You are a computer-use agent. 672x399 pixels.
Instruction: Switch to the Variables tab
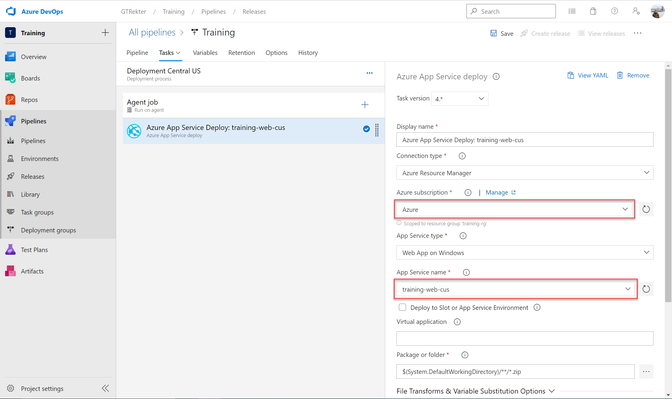pyautogui.click(x=205, y=53)
